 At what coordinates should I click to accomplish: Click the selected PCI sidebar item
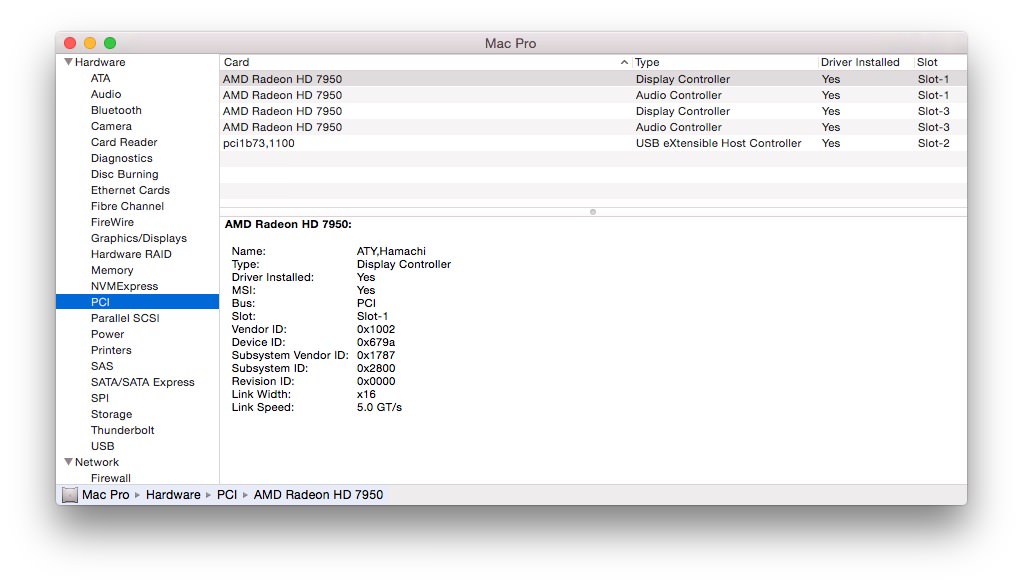pyautogui.click(x=137, y=301)
